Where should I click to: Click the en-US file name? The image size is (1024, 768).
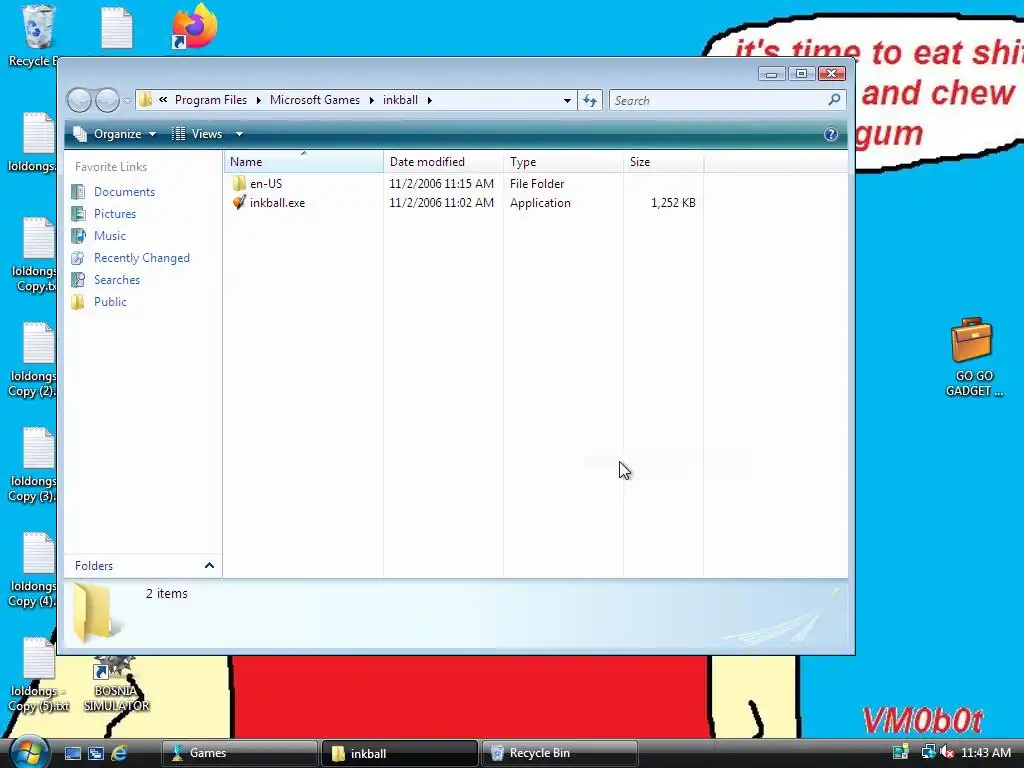(x=266, y=184)
